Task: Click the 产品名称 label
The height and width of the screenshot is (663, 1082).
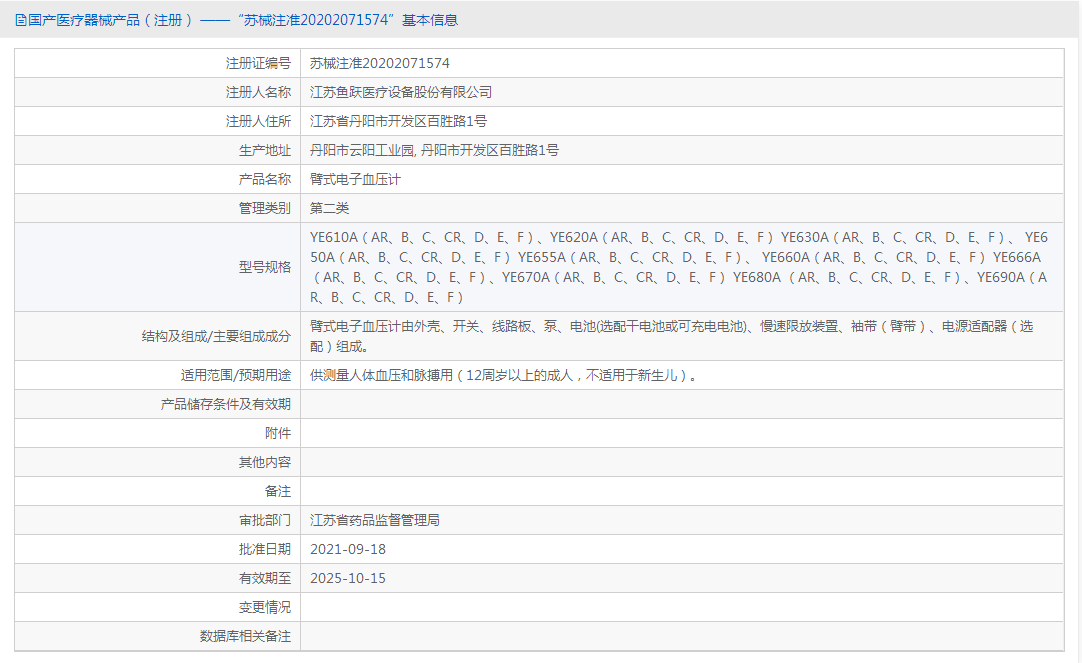Action: point(265,179)
